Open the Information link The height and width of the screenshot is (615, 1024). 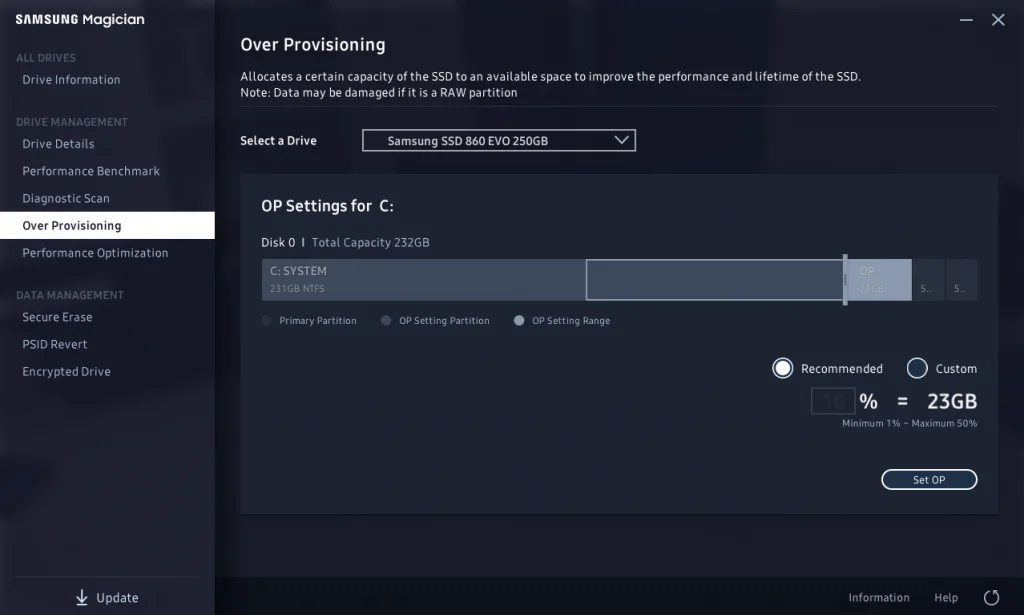point(879,598)
